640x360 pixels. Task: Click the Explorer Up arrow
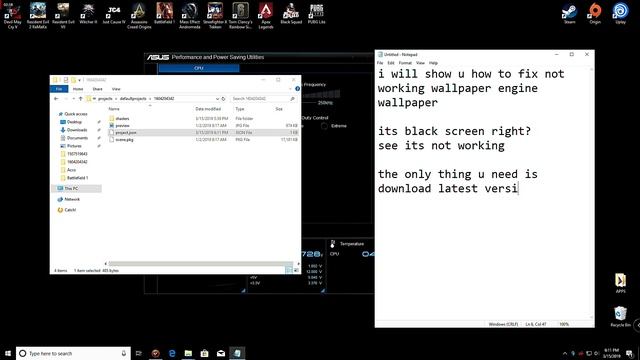point(80,99)
